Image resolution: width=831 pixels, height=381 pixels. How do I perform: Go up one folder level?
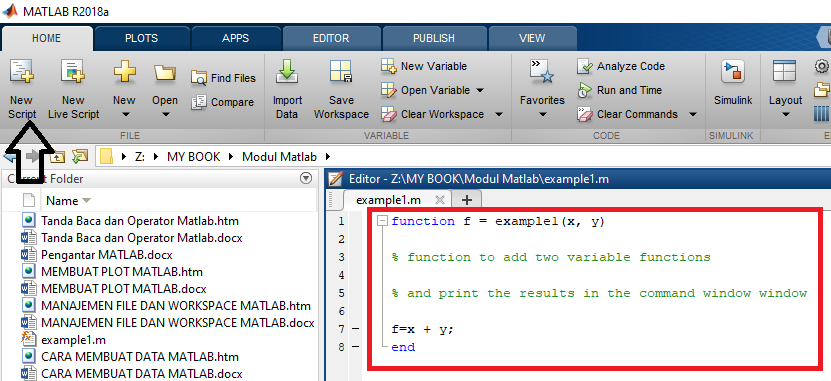click(x=57, y=156)
